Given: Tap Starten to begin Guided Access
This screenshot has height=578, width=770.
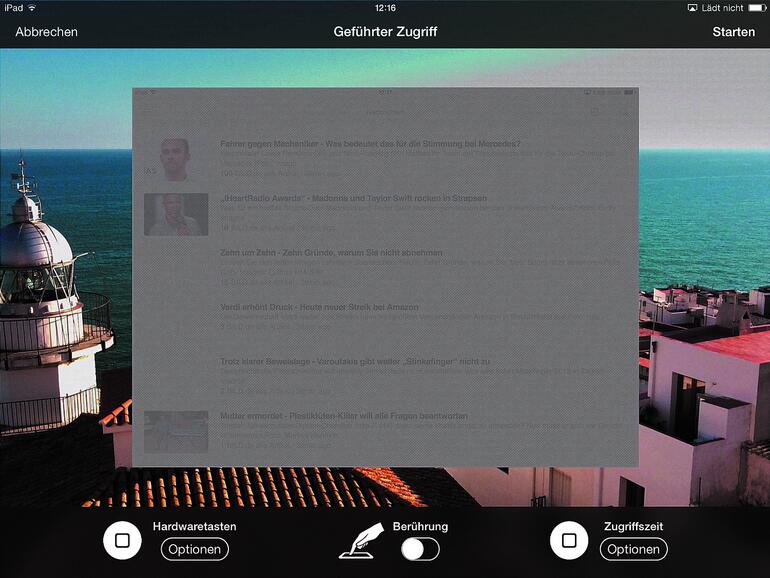Looking at the screenshot, I should pos(733,32).
